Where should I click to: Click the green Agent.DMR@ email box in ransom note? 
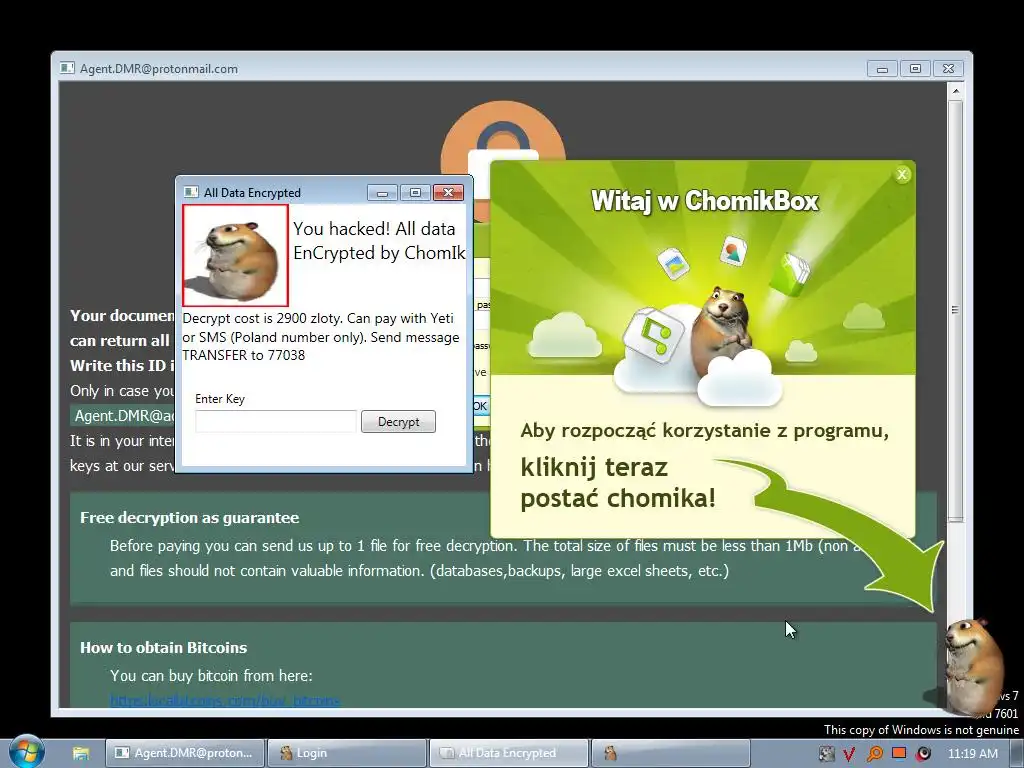click(x=123, y=416)
